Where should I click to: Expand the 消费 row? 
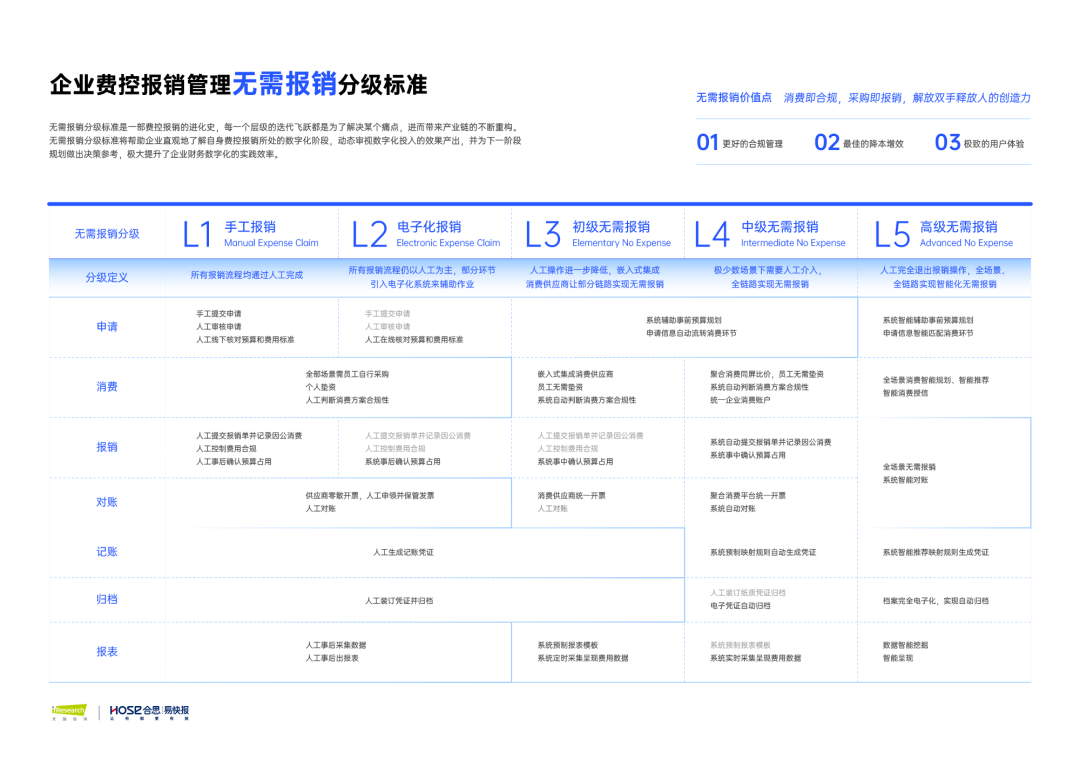(105, 388)
